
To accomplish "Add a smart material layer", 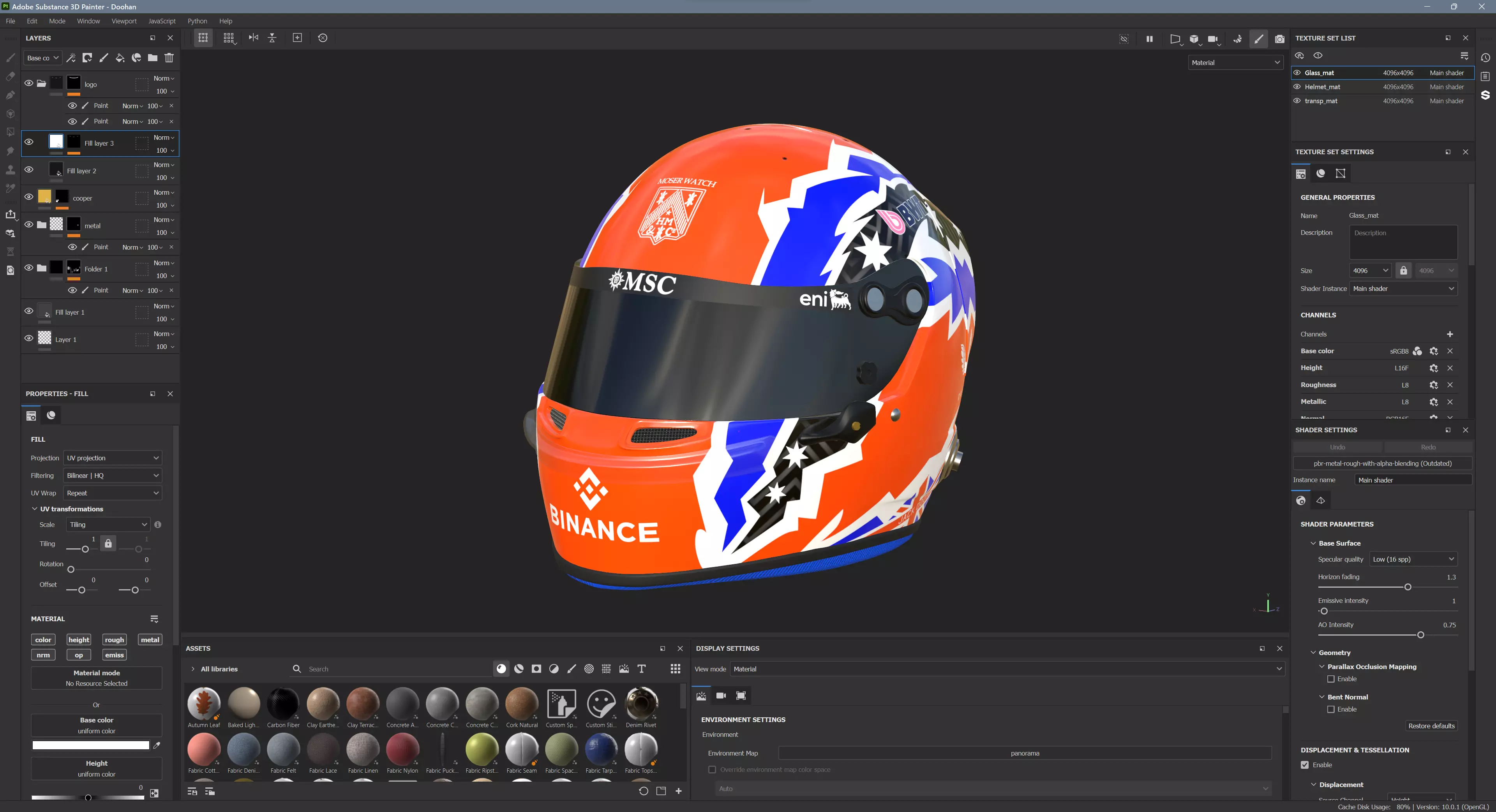I will pos(136,58).
